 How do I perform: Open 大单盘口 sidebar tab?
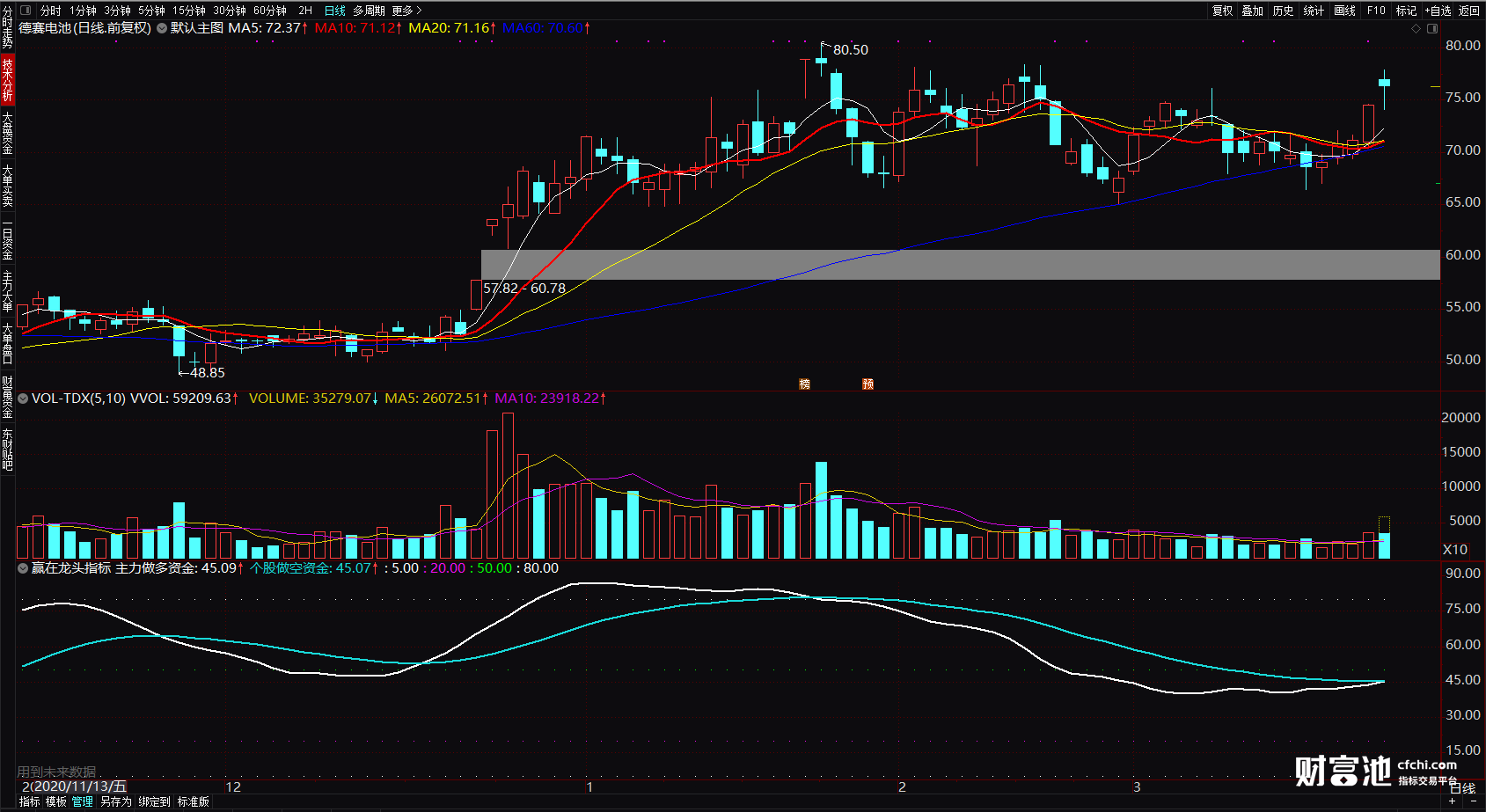[x=7, y=343]
